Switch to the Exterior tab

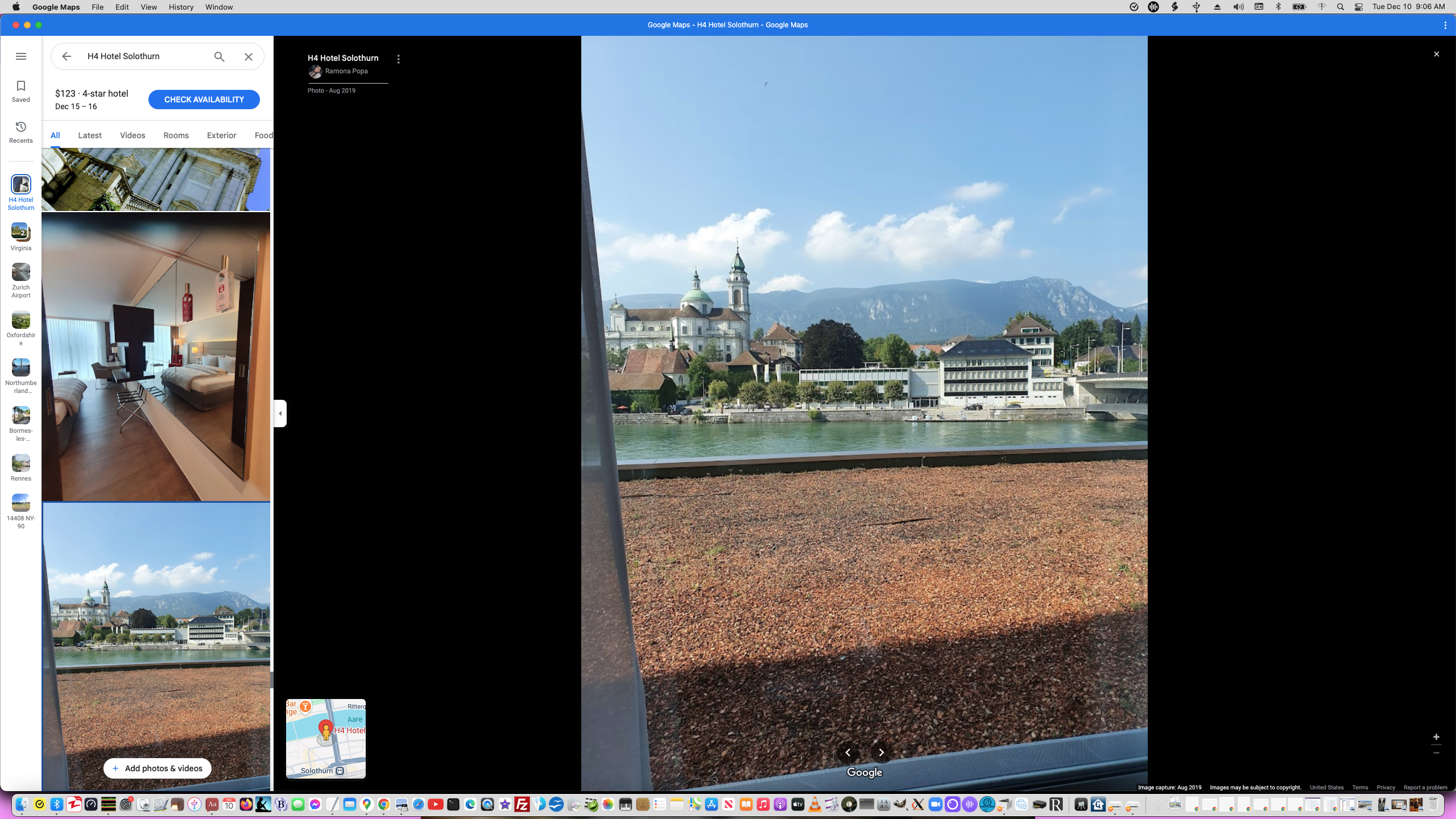click(x=221, y=135)
